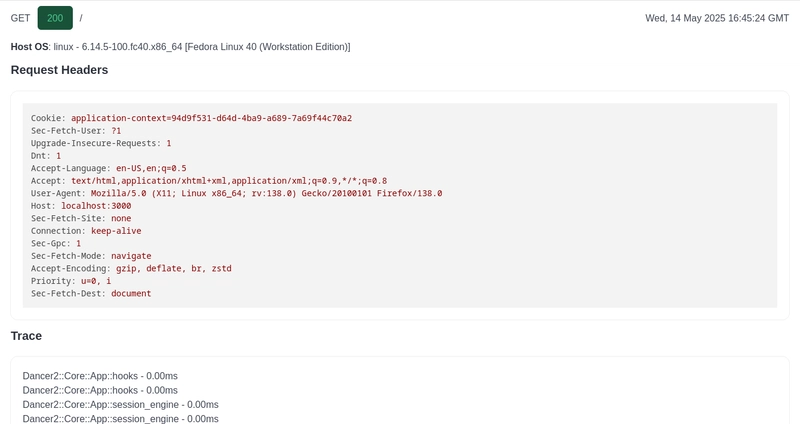Click the Connection keep-alive header
Viewport: 800px width, 424px height.
(x=86, y=231)
